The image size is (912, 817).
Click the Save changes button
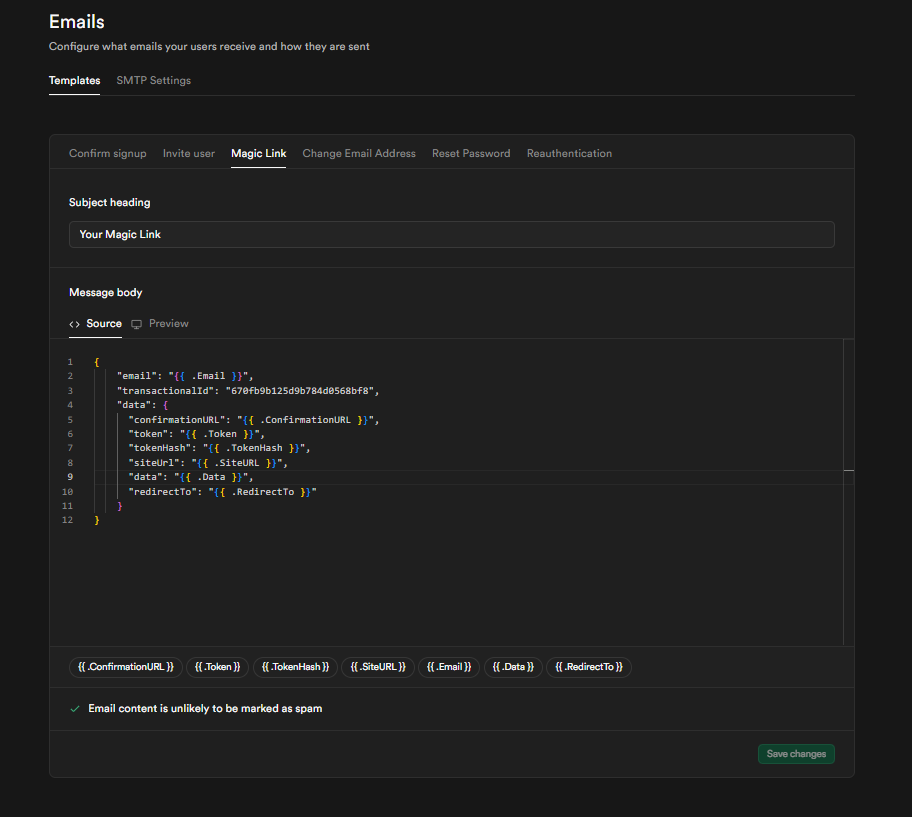796,754
